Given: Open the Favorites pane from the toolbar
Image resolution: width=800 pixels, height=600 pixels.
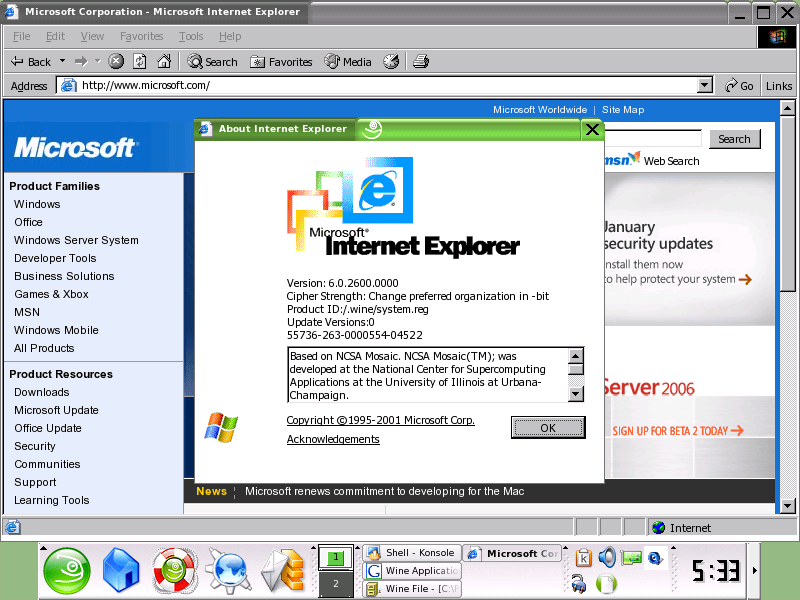Looking at the screenshot, I should point(281,62).
